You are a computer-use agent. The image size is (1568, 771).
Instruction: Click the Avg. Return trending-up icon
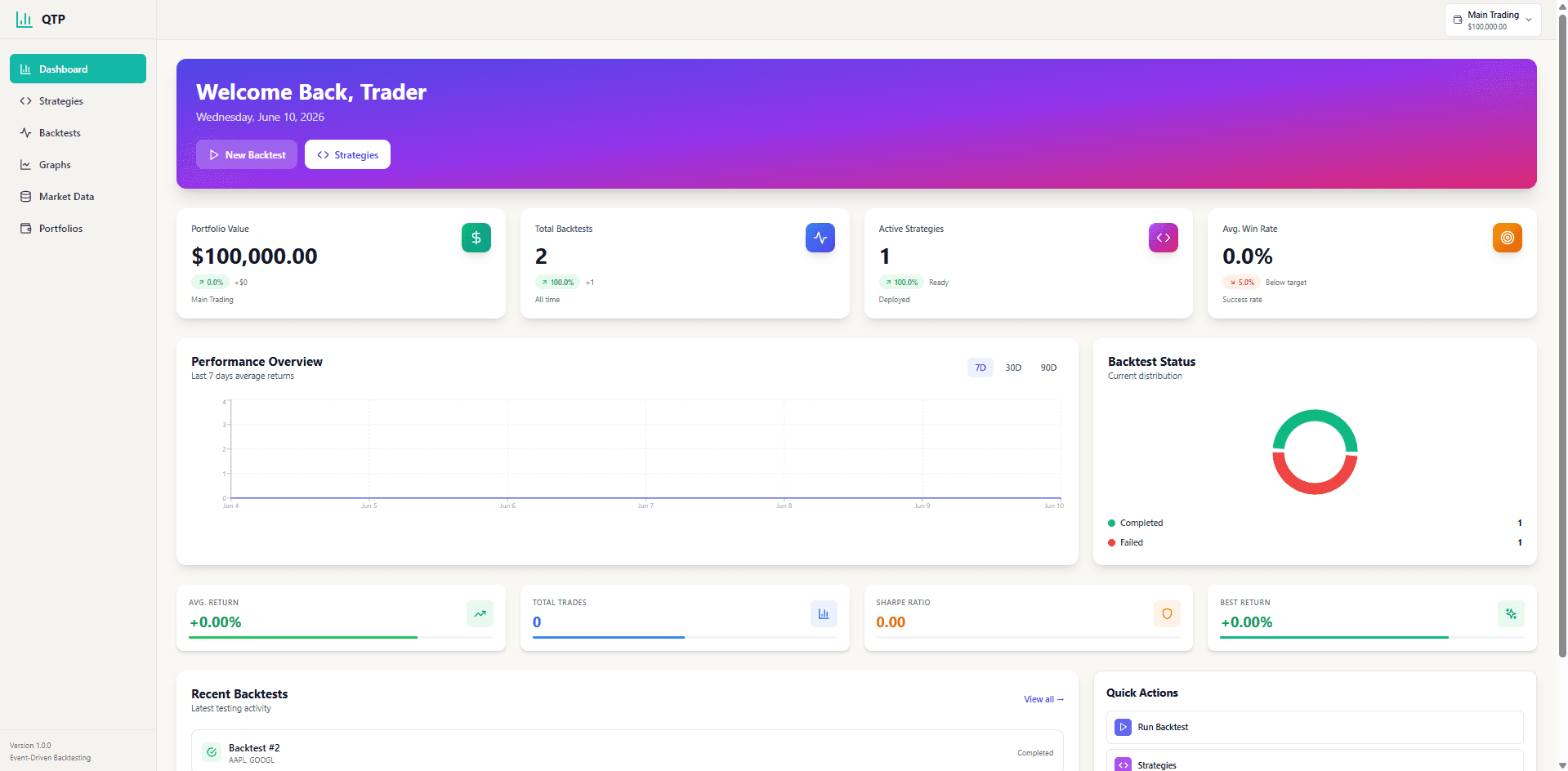coord(480,613)
